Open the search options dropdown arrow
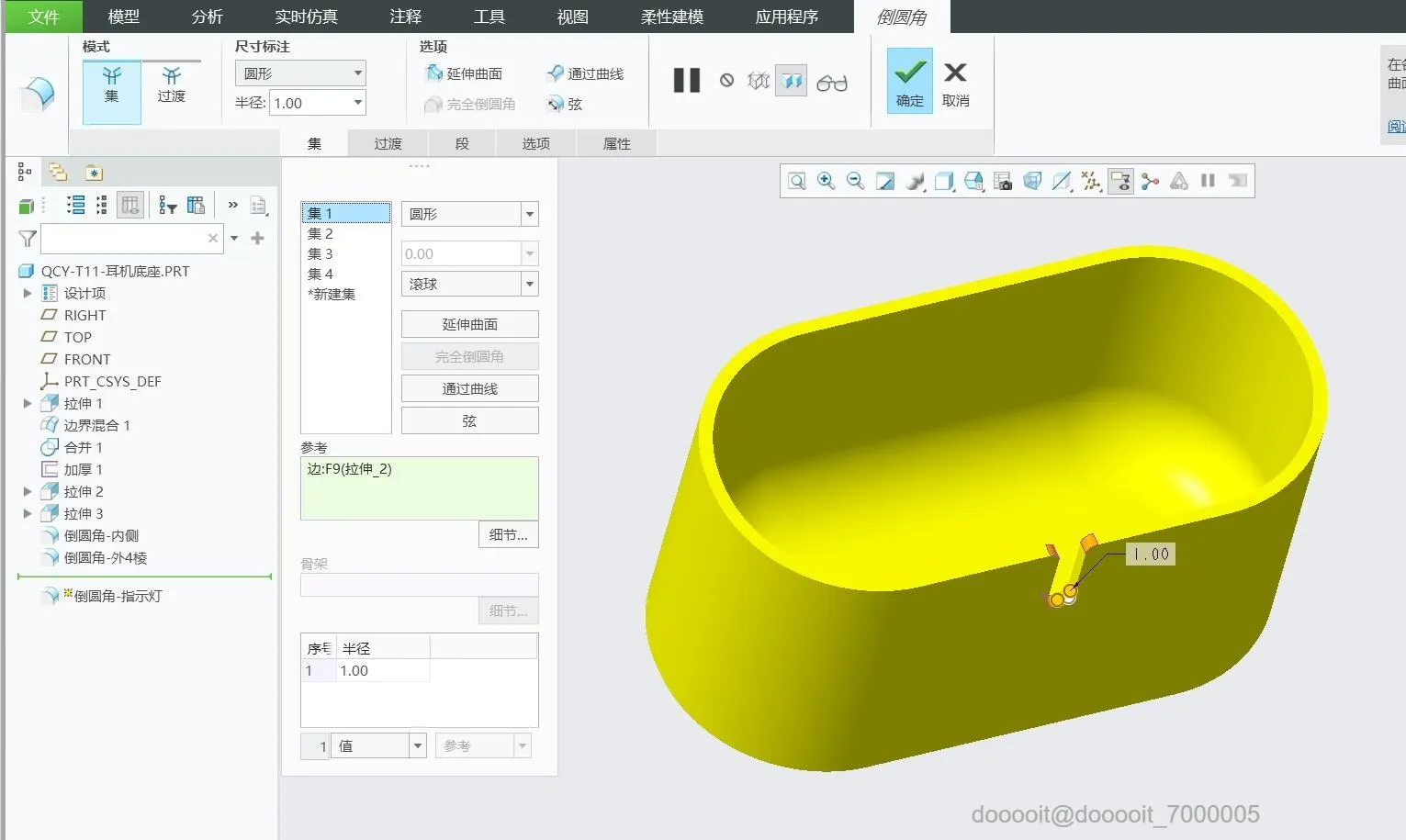The width and height of the screenshot is (1406, 840). click(234, 239)
